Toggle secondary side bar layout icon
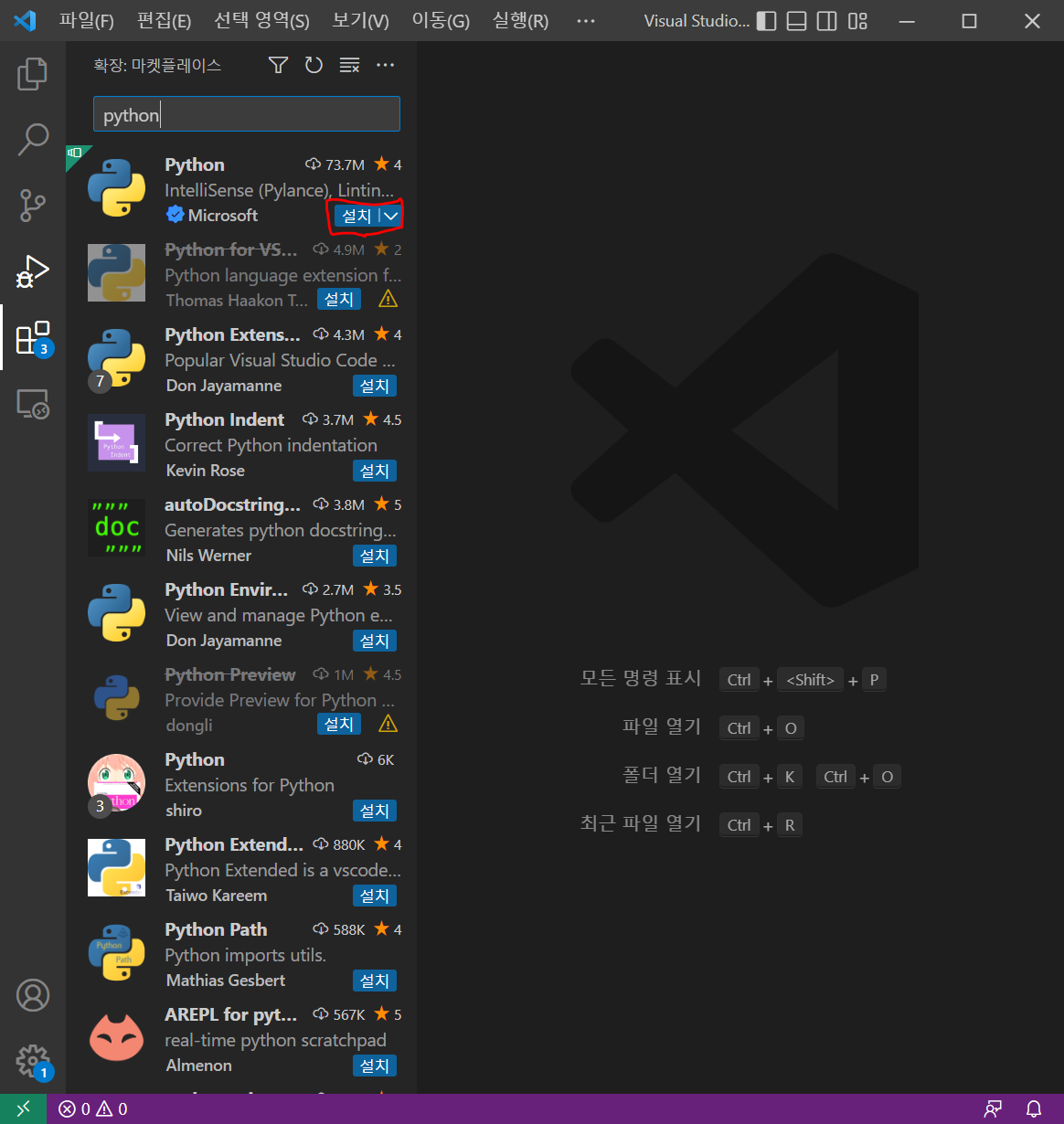1064x1124 pixels. coord(827,21)
